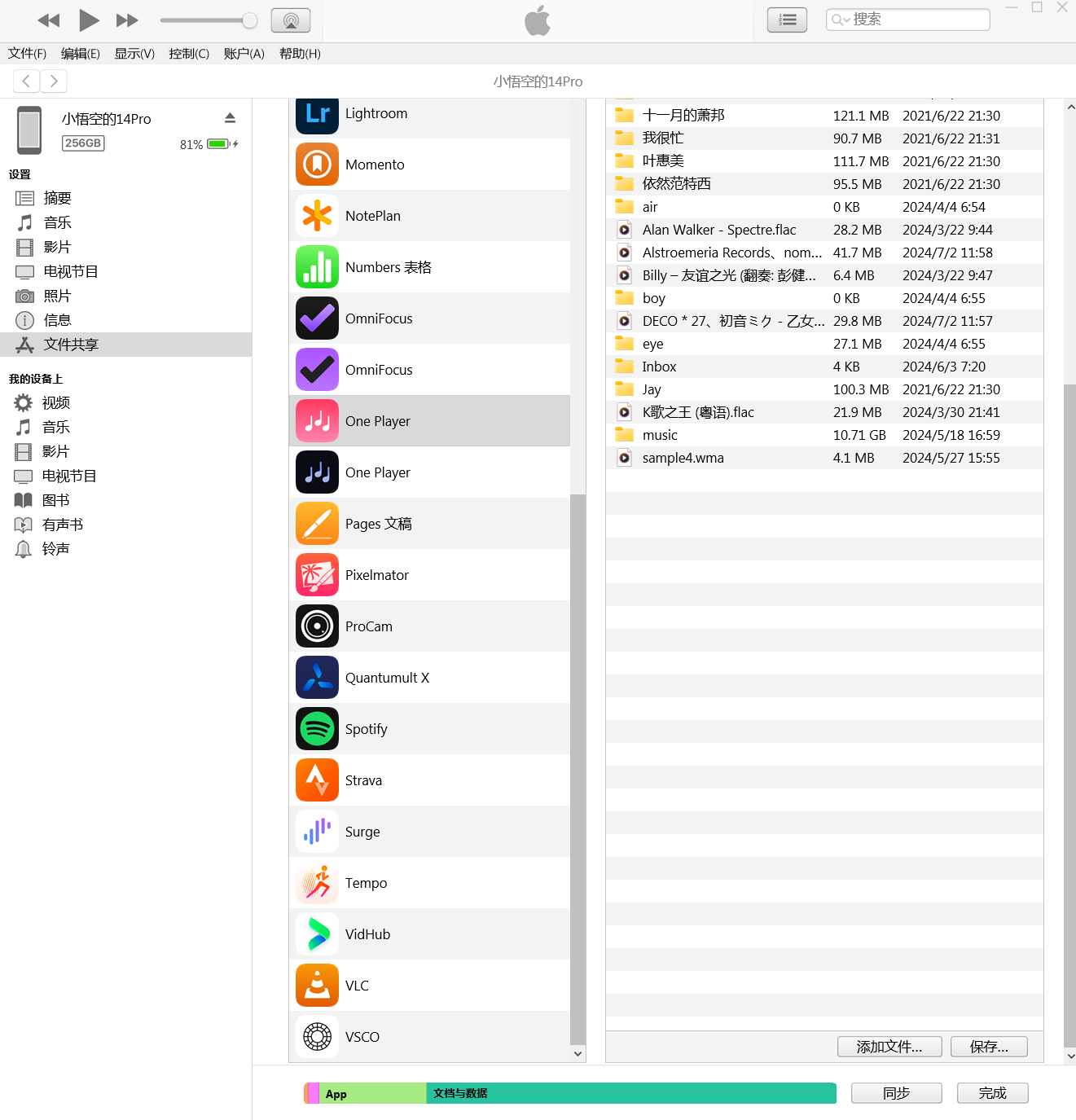Click the 添加文件 button

click(889, 1046)
